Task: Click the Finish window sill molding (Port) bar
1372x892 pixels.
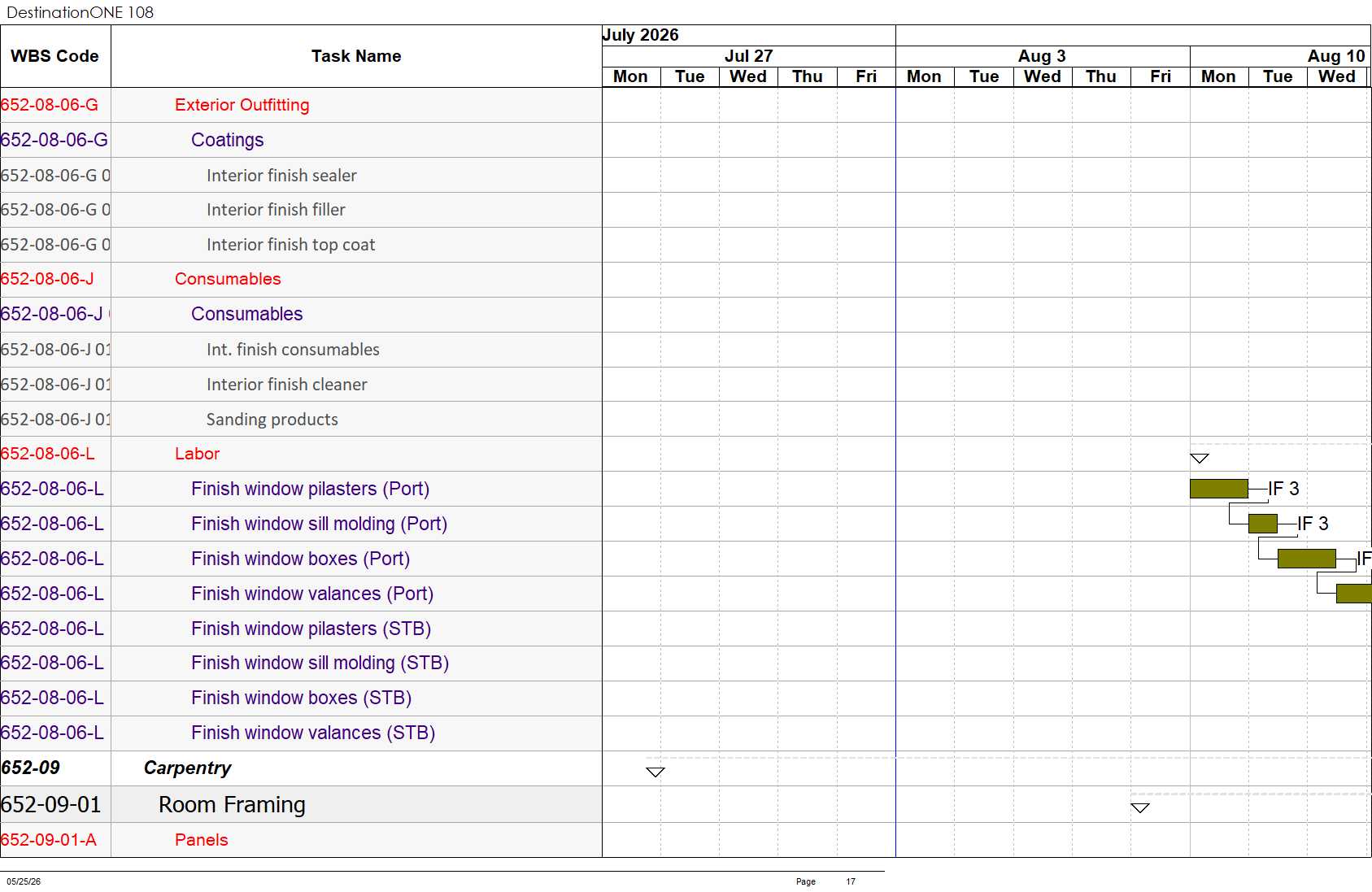Action: [x=1263, y=524]
